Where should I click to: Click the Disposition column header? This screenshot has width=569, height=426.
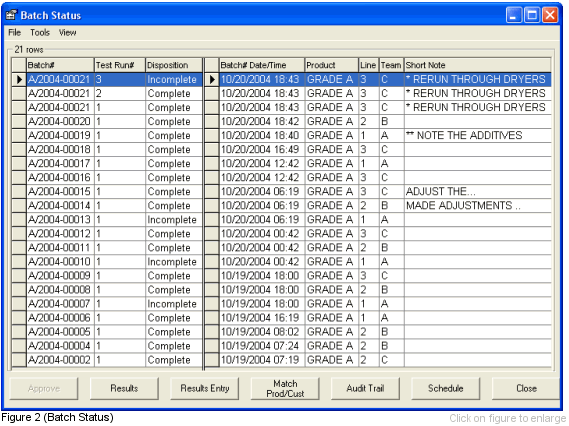pyautogui.click(x=174, y=65)
